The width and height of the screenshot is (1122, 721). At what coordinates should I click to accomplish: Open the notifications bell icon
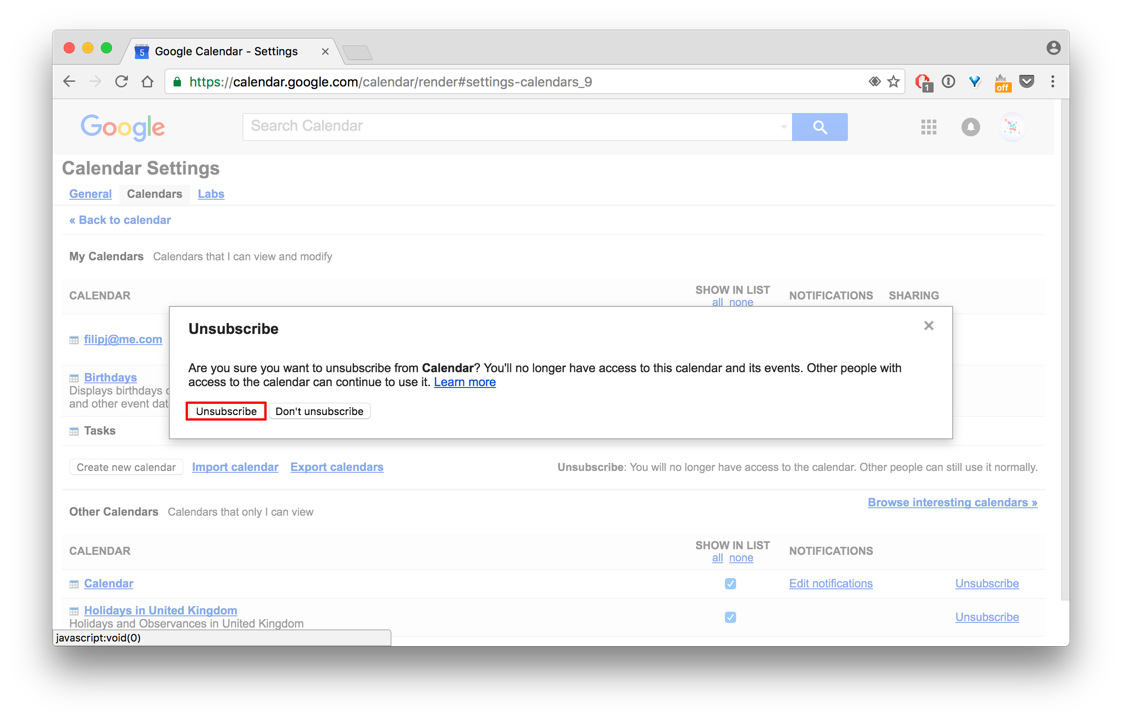[970, 127]
